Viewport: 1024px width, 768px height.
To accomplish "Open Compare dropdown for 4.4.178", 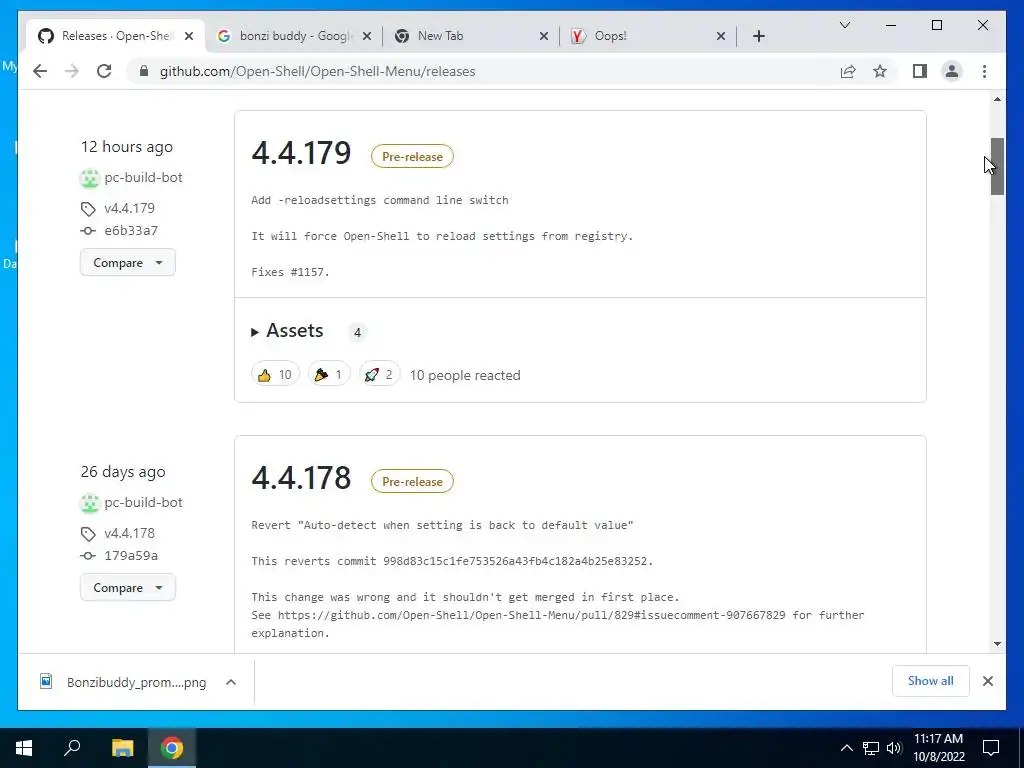I will 128,588.
